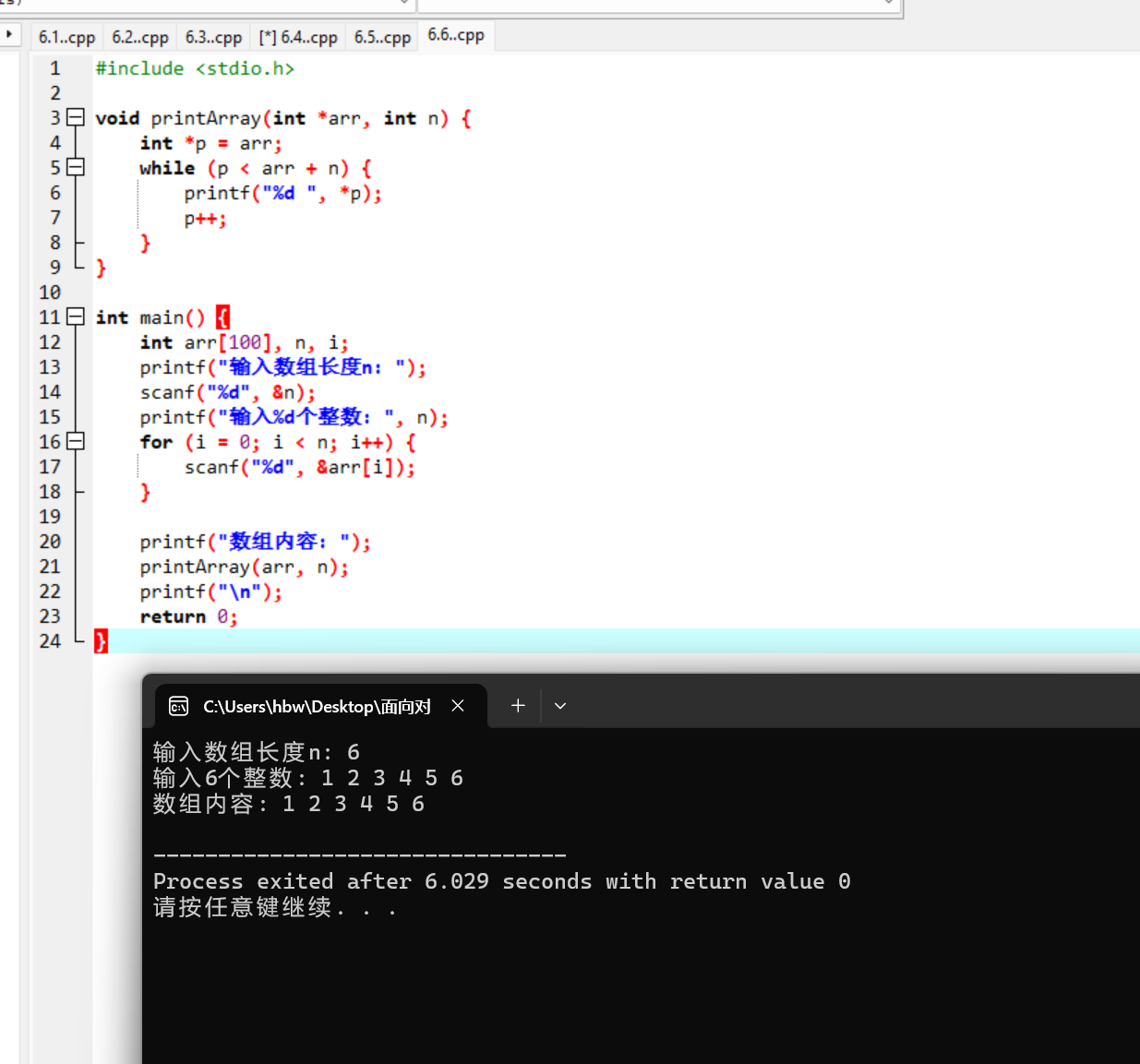The width and height of the screenshot is (1140, 1064).
Task: Click line number 1 in the gutter
Action: pos(54,68)
